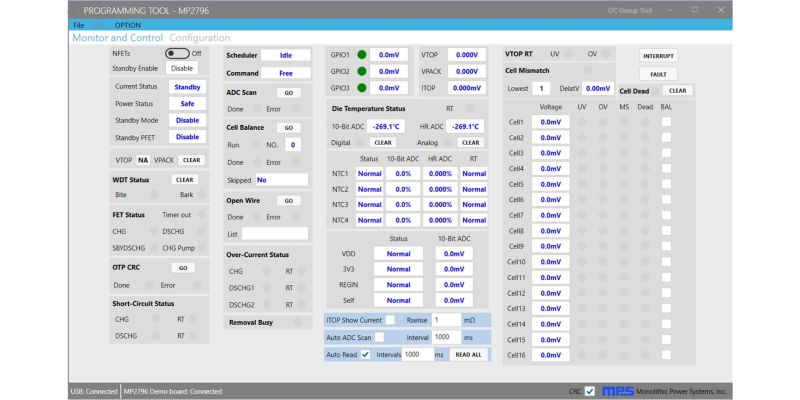Viewport: 800px width, 400px height.
Task: Click the Cell Mismatch Lowest field
Action: pyautogui.click(x=541, y=88)
